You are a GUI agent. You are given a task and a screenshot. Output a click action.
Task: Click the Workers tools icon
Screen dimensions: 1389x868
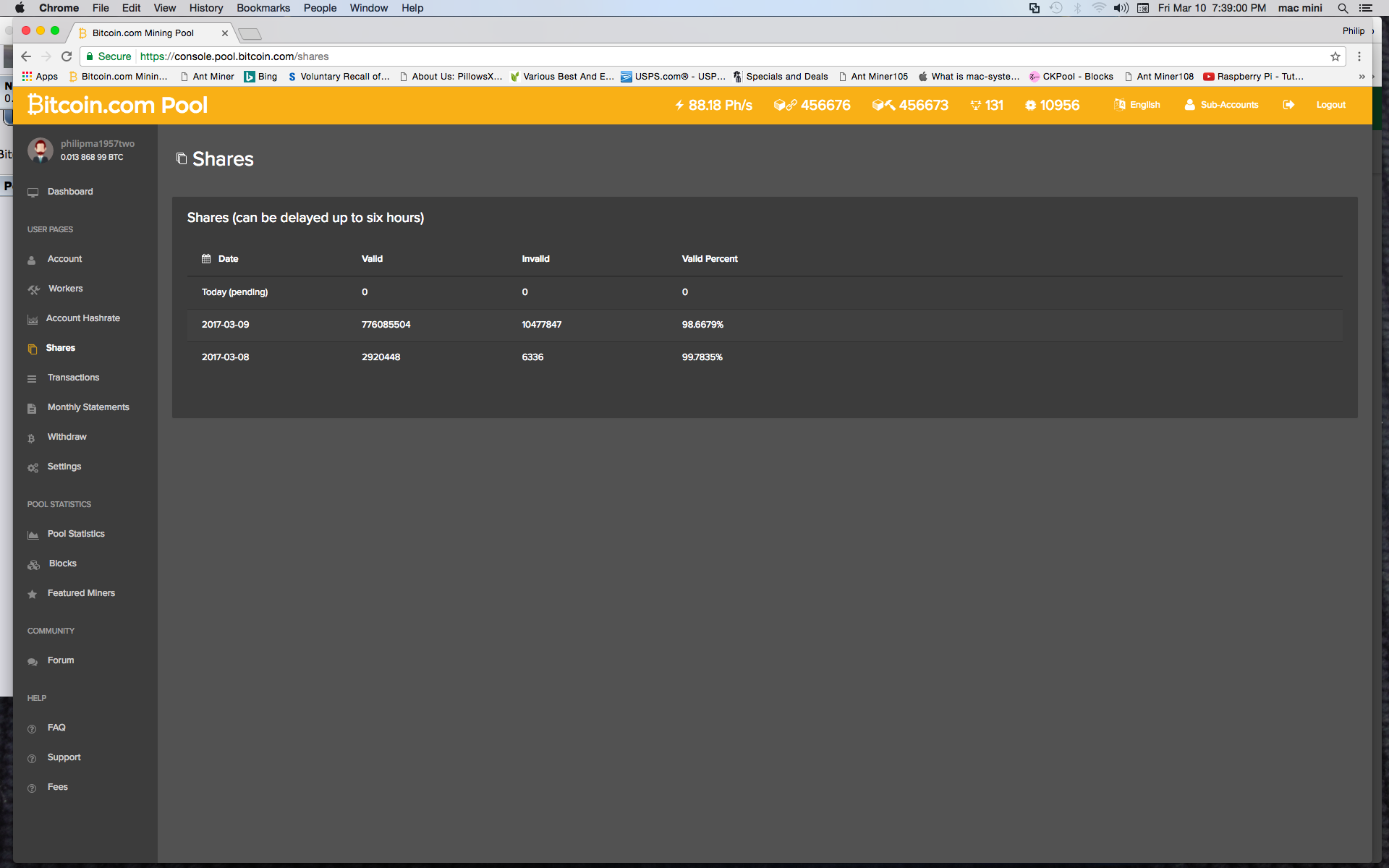pos(33,289)
